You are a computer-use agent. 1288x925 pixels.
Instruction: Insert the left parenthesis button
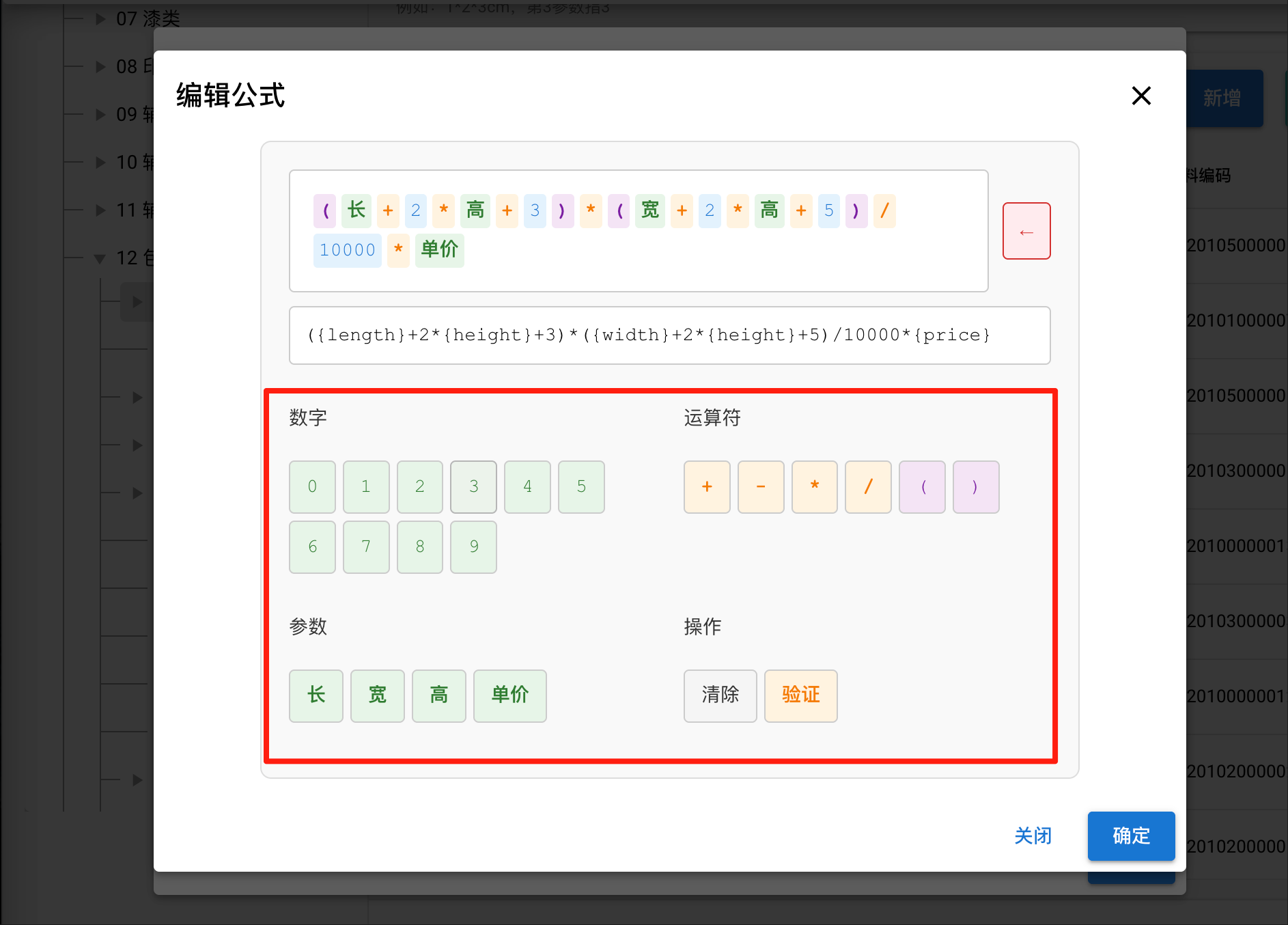click(922, 486)
